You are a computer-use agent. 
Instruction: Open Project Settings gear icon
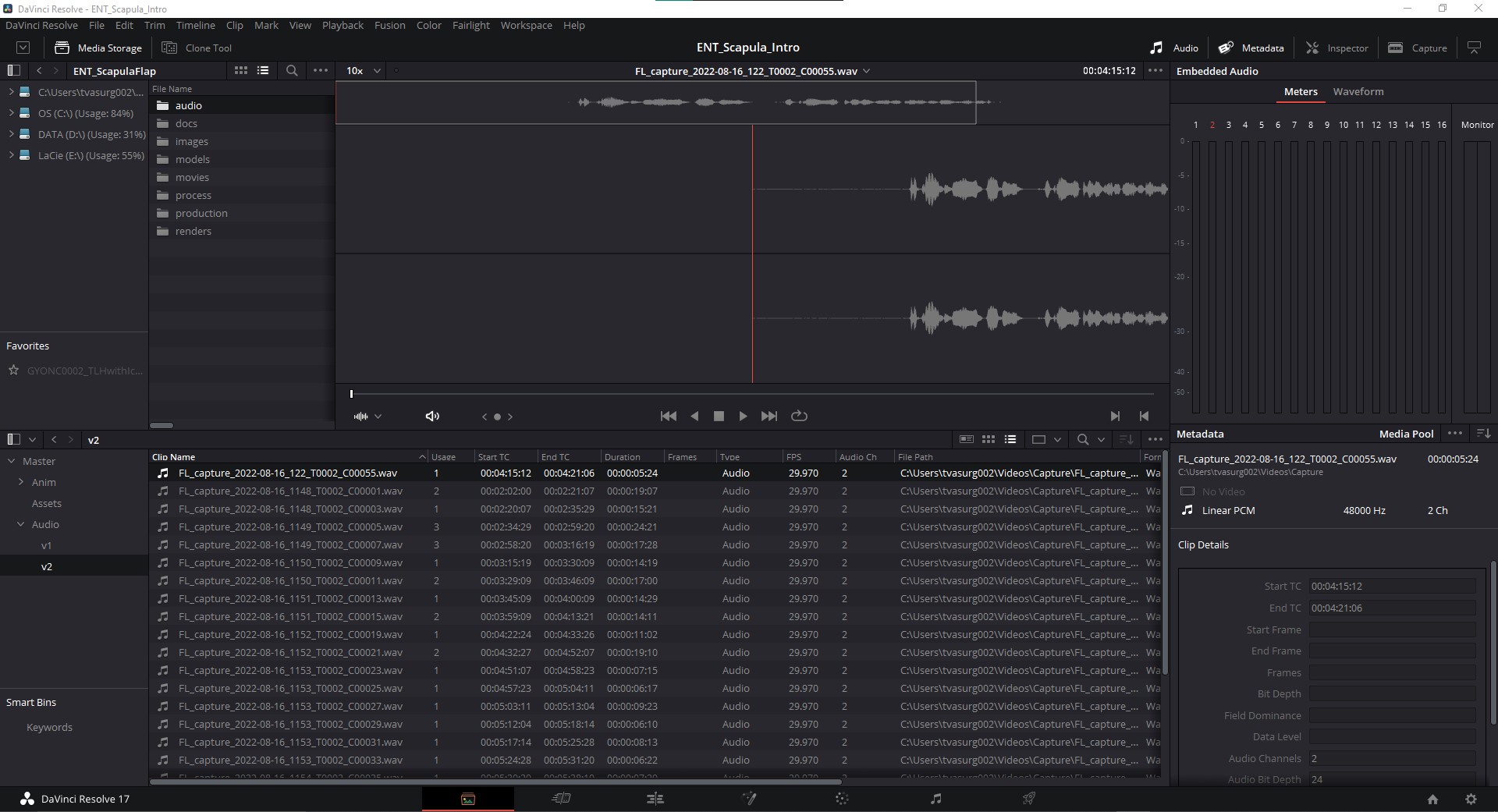[1471, 800]
